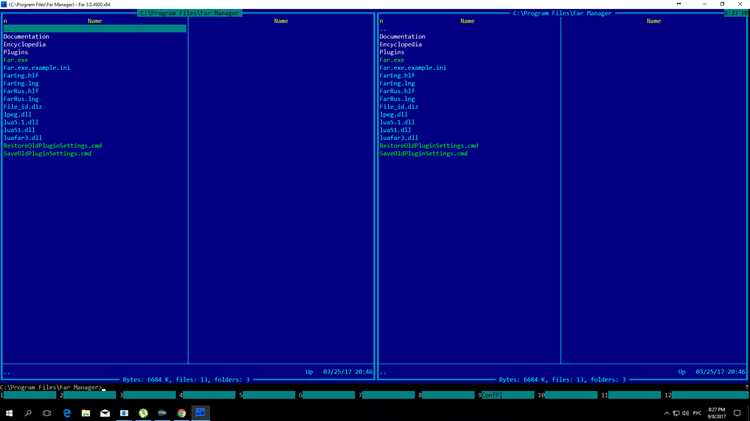This screenshot has height=421, width=750.
Task: Select FarEng.hlf in the right panel
Action: coord(397,75)
